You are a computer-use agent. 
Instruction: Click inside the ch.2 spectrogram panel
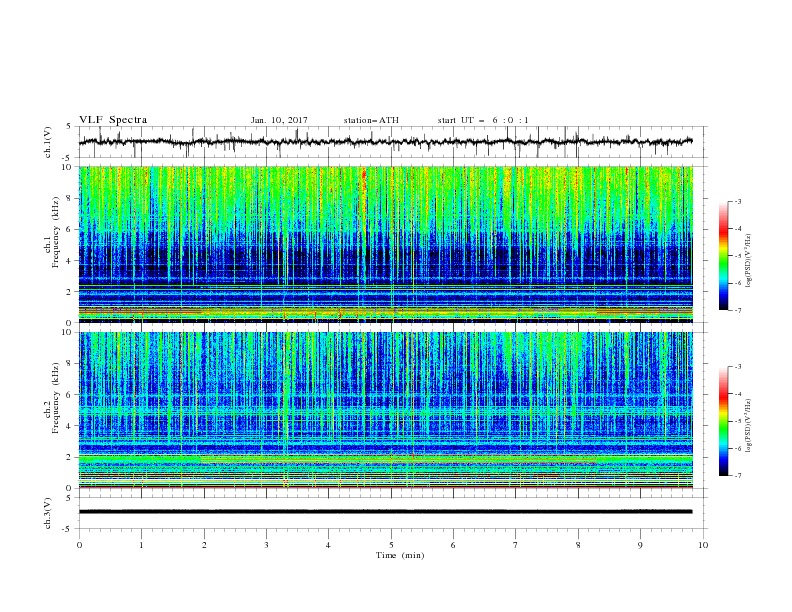(386, 410)
